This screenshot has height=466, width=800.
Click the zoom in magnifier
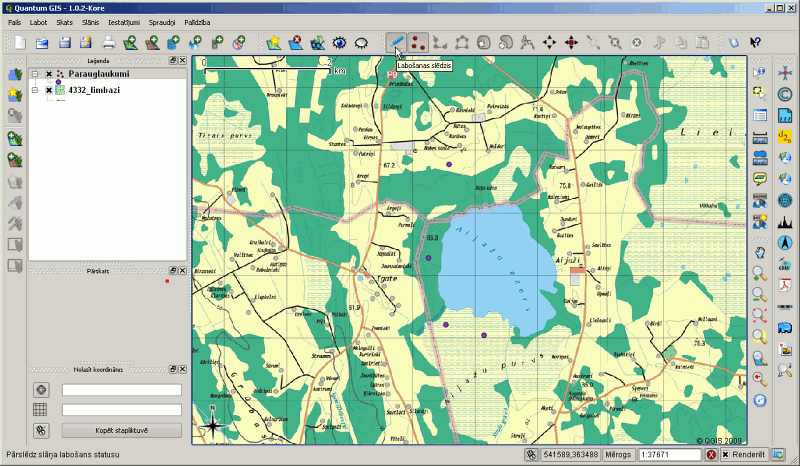[760, 274]
